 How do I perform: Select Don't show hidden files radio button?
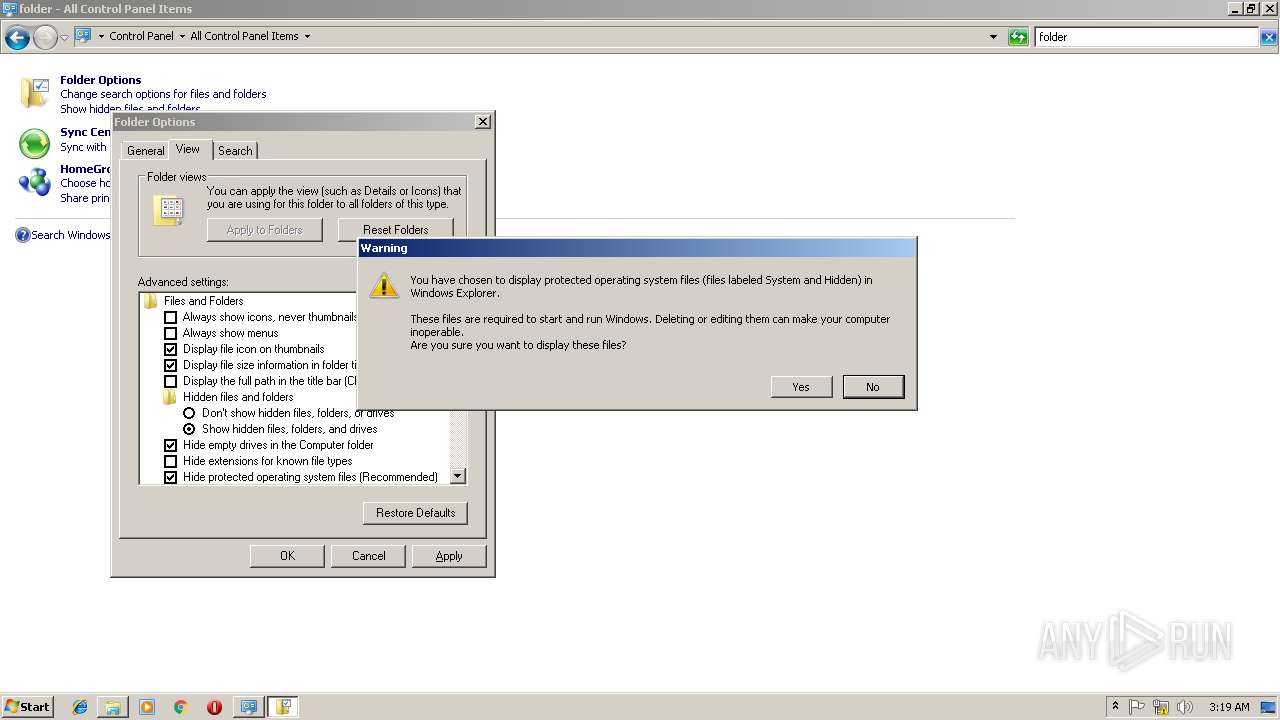click(189, 413)
